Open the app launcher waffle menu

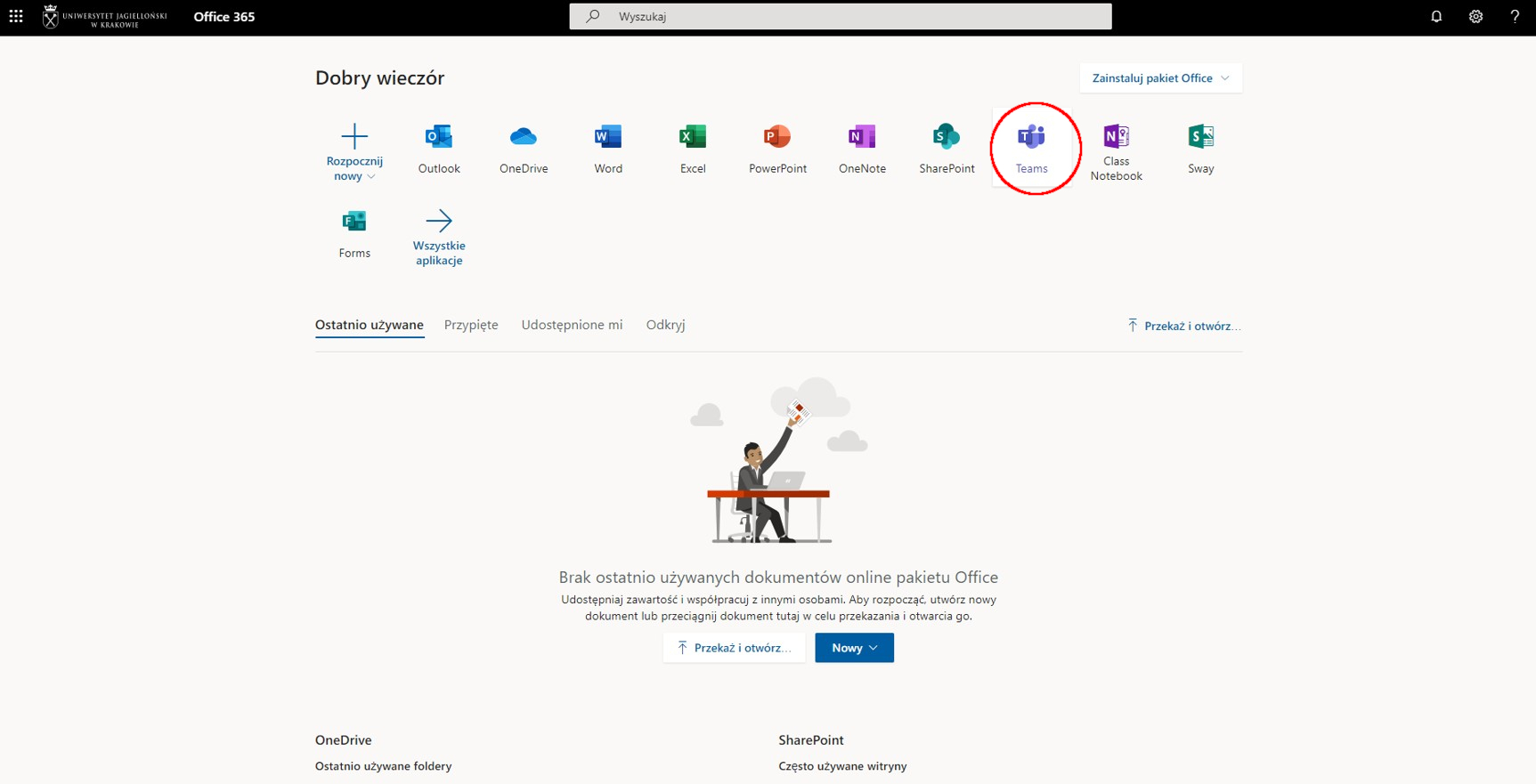pos(16,16)
